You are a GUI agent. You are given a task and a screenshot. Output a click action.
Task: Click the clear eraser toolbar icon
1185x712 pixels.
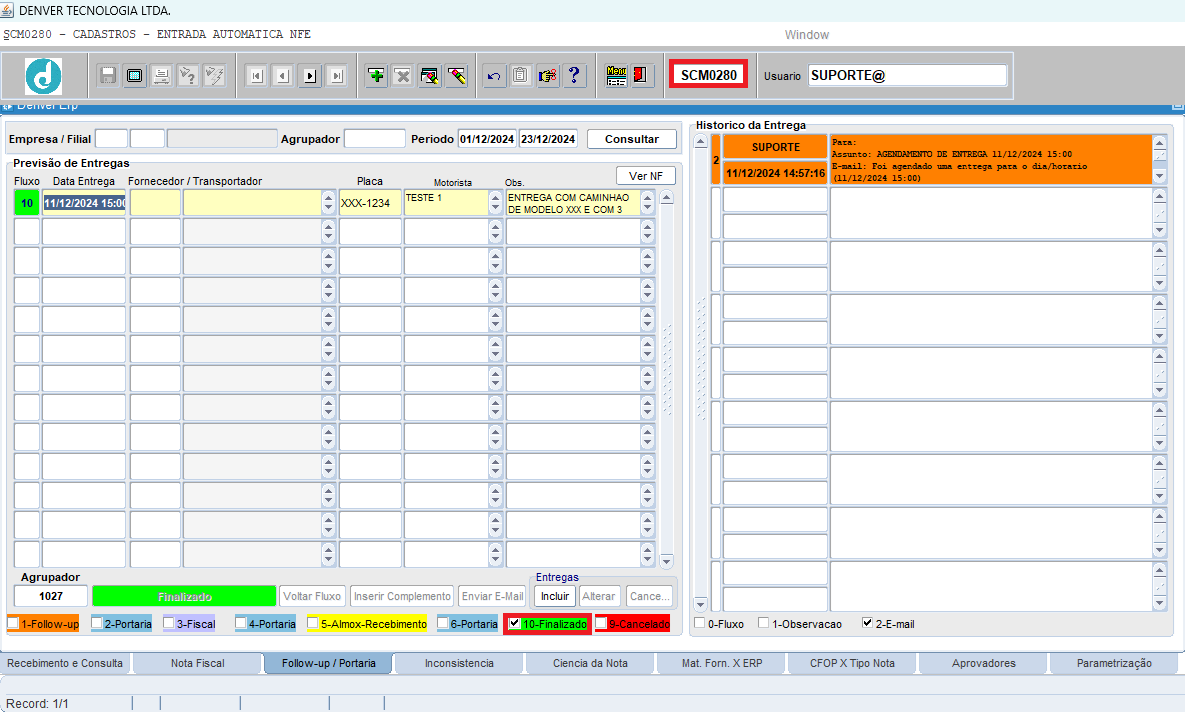point(456,76)
